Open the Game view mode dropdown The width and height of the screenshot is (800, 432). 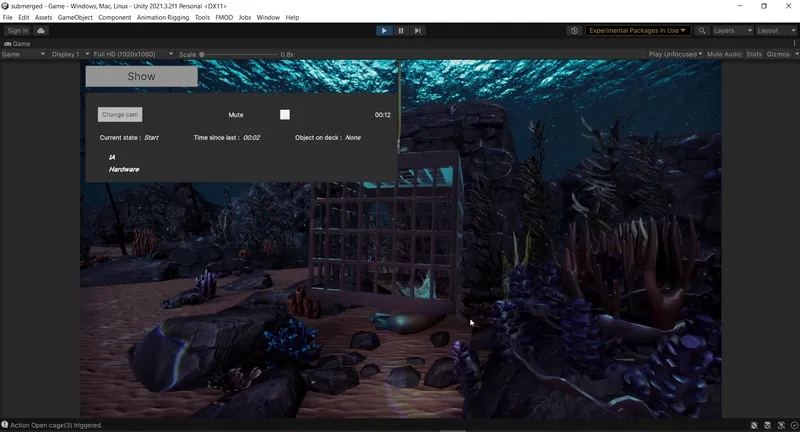click(23, 54)
